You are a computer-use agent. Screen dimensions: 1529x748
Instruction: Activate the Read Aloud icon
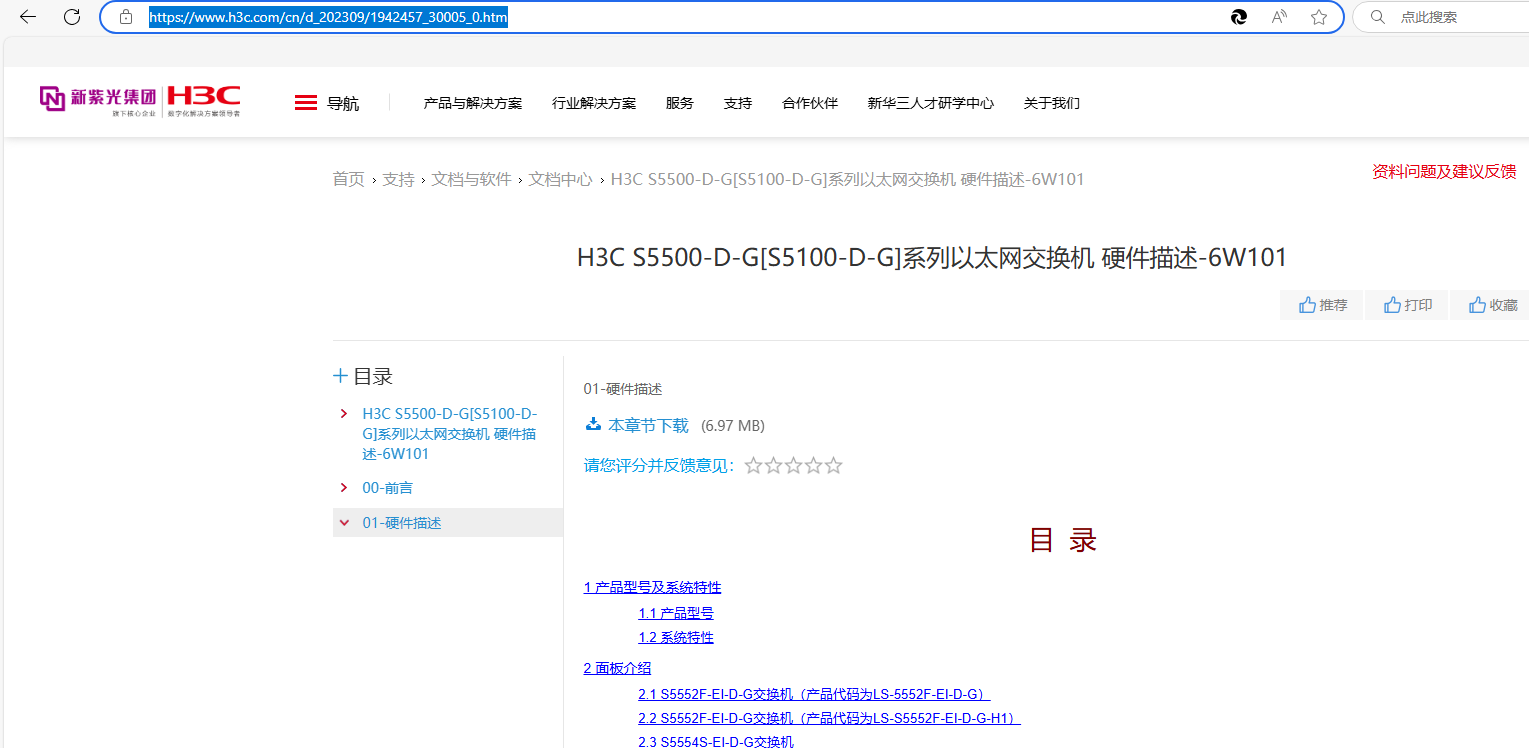tap(1279, 17)
